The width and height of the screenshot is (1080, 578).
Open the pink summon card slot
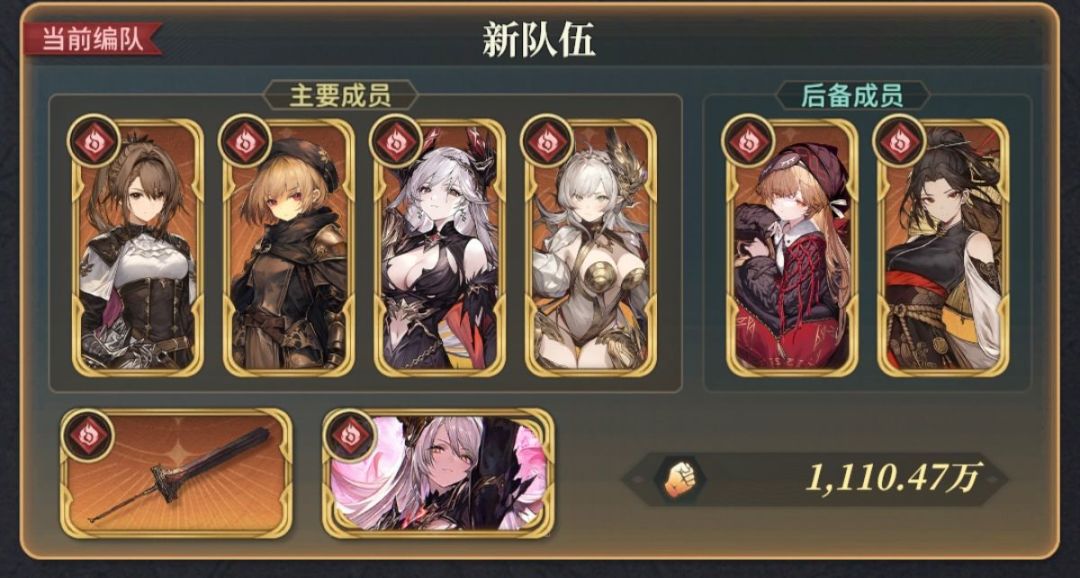pos(439,473)
